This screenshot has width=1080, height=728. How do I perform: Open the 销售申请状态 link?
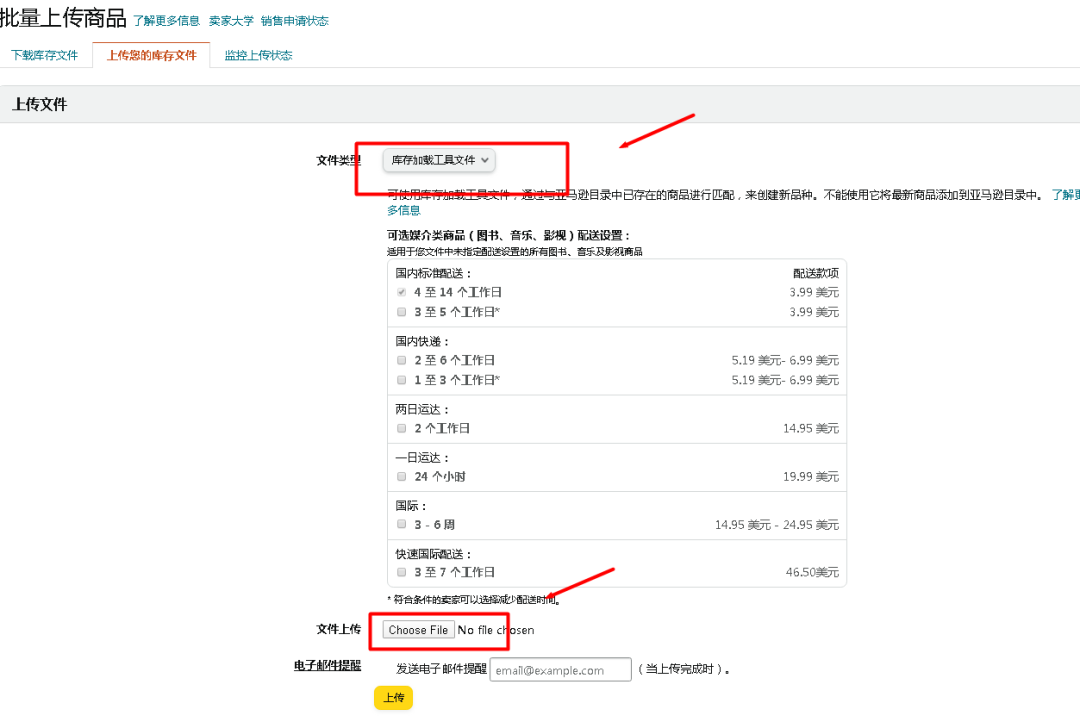[295, 19]
